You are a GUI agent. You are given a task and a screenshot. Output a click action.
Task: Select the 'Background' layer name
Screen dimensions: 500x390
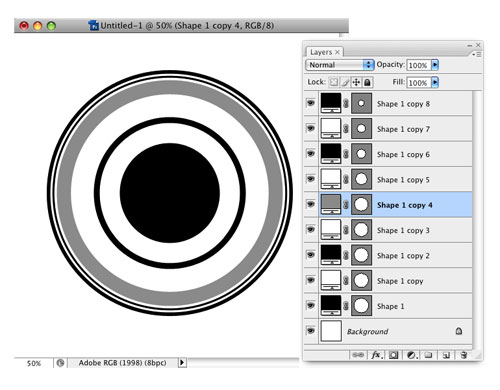click(368, 332)
